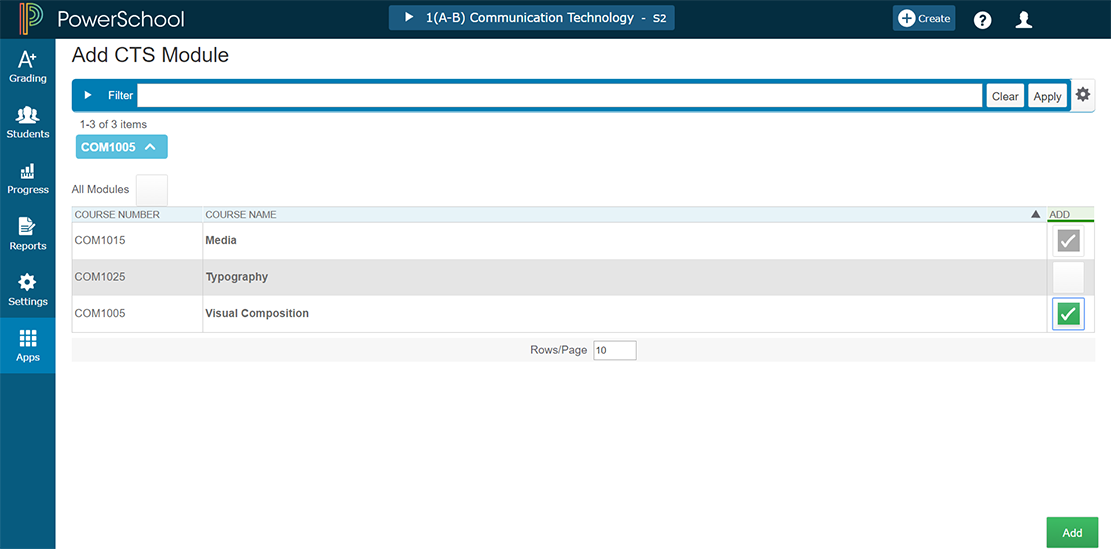Uncheck Add box for Visual Composition

click(x=1068, y=314)
